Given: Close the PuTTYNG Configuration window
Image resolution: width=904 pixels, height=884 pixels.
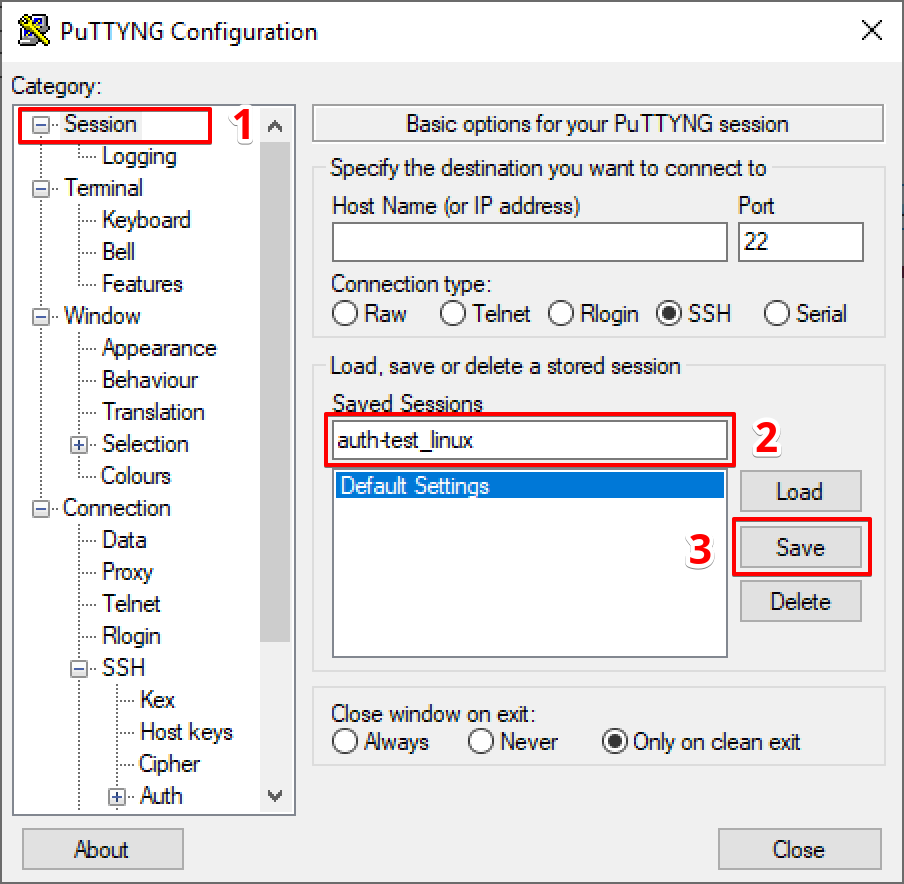Looking at the screenshot, I should coord(872,31).
